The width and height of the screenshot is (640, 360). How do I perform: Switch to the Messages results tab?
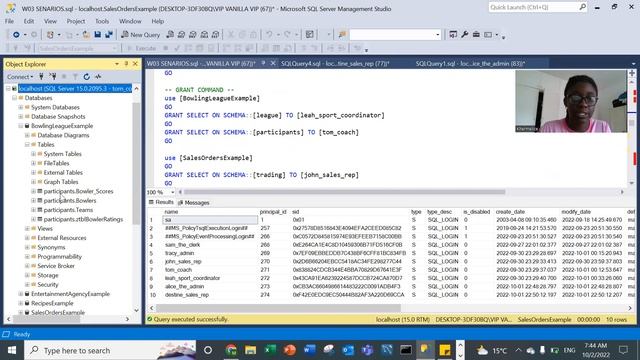[x=193, y=202]
